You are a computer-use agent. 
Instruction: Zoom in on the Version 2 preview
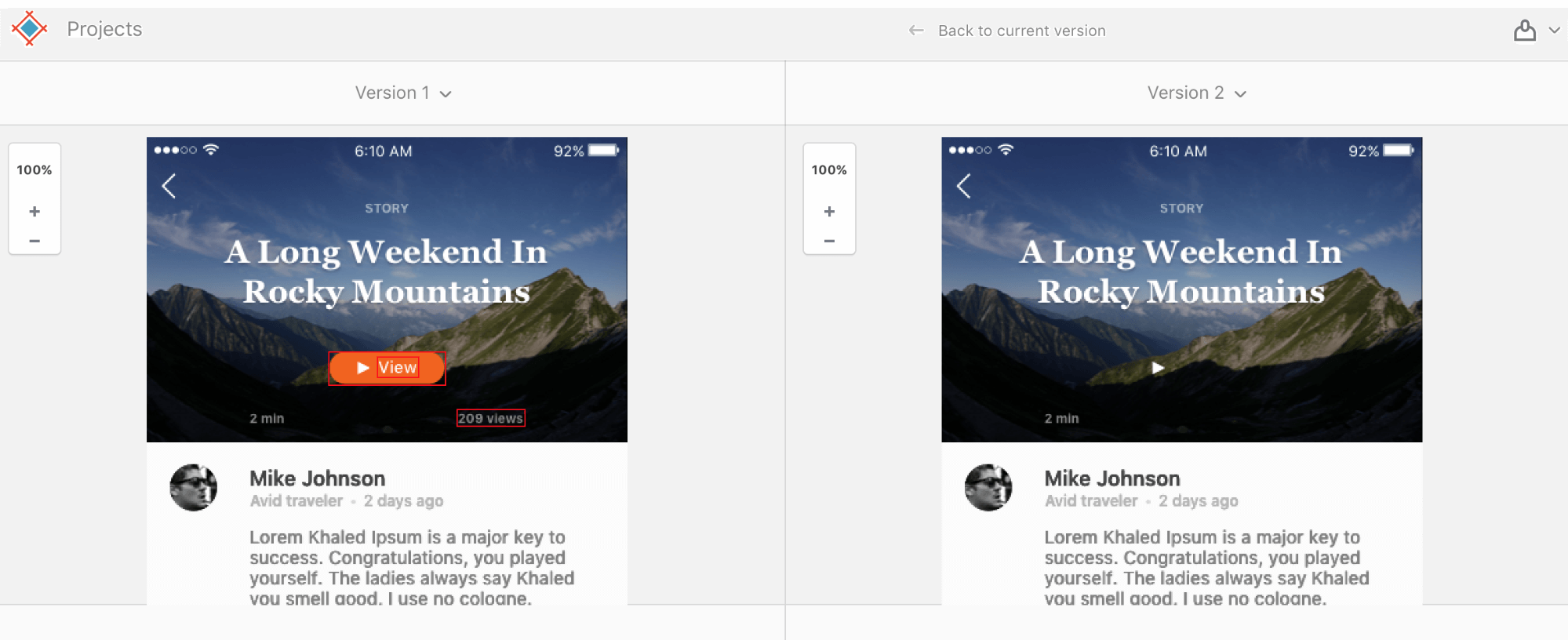coord(829,212)
